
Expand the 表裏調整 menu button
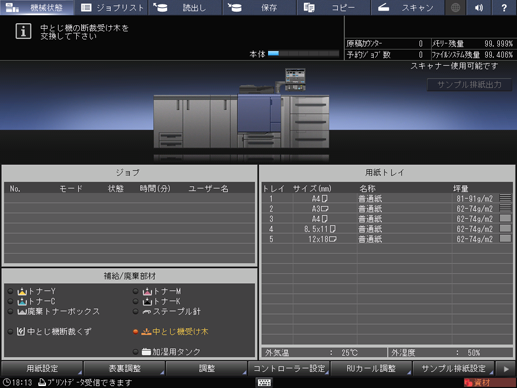(x=124, y=368)
